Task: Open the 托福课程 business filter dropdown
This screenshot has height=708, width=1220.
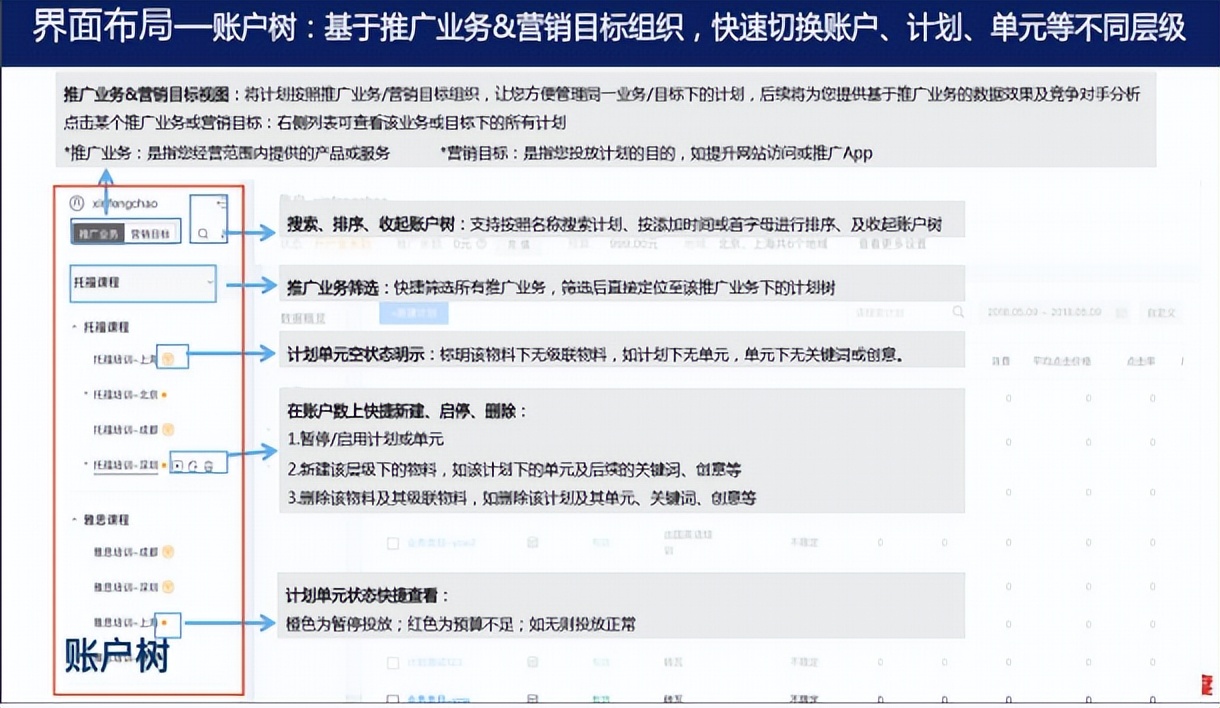Action: (x=143, y=283)
